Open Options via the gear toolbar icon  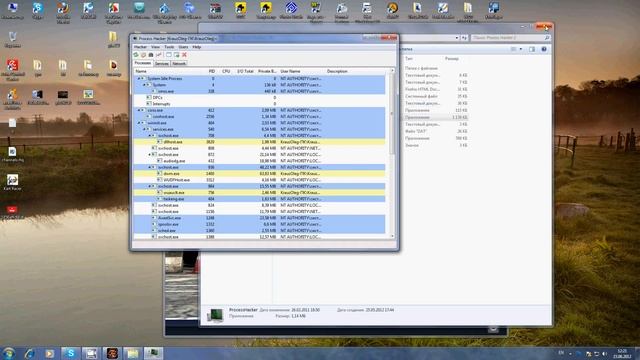[143, 55]
